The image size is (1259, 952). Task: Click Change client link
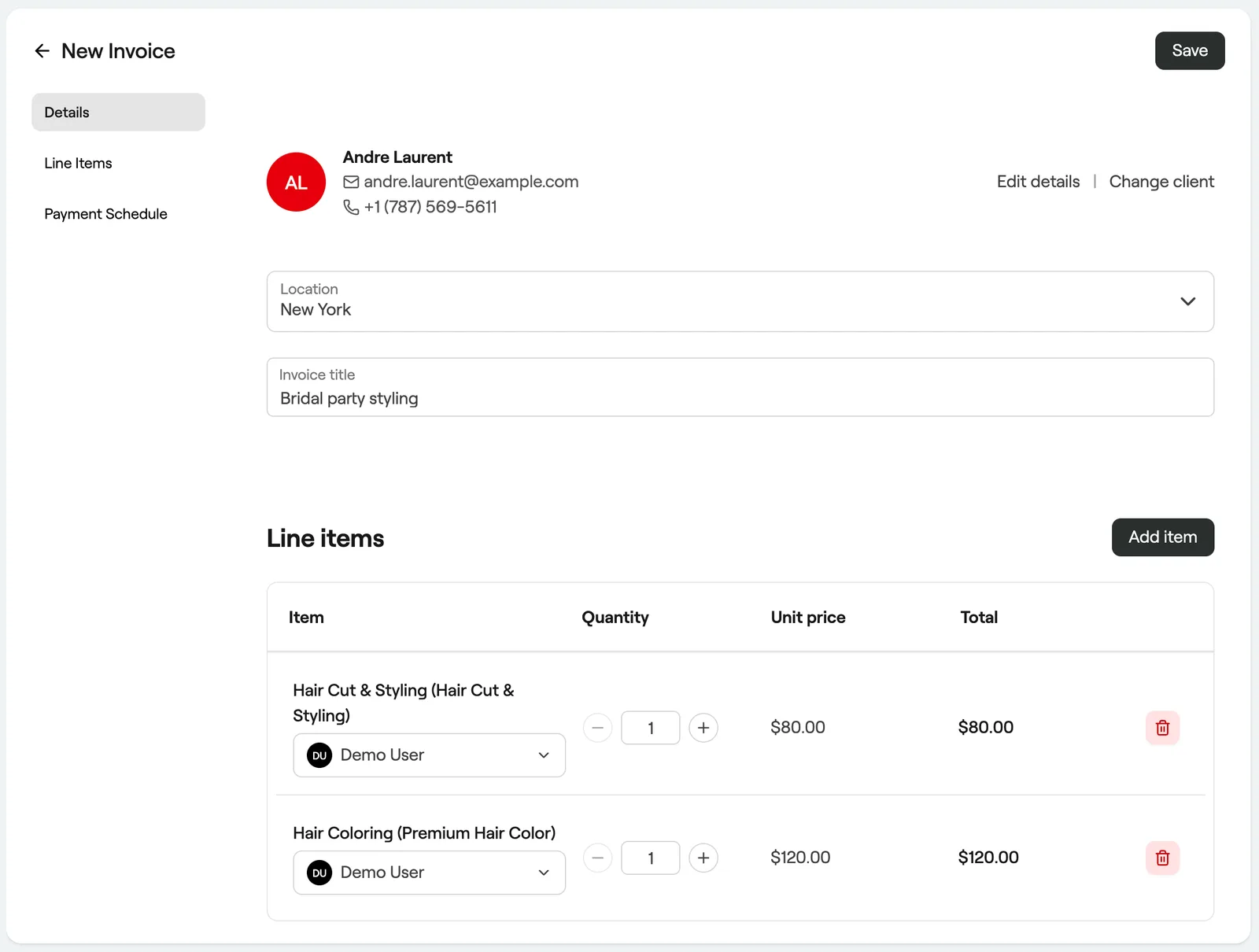[x=1161, y=182]
